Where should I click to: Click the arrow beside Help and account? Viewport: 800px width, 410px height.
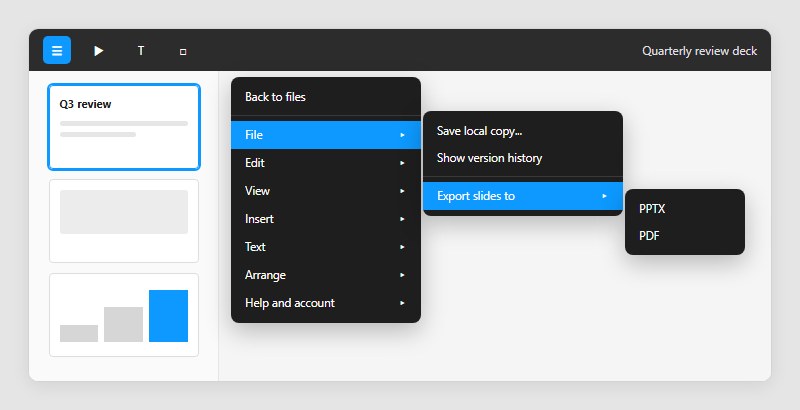pyautogui.click(x=403, y=303)
